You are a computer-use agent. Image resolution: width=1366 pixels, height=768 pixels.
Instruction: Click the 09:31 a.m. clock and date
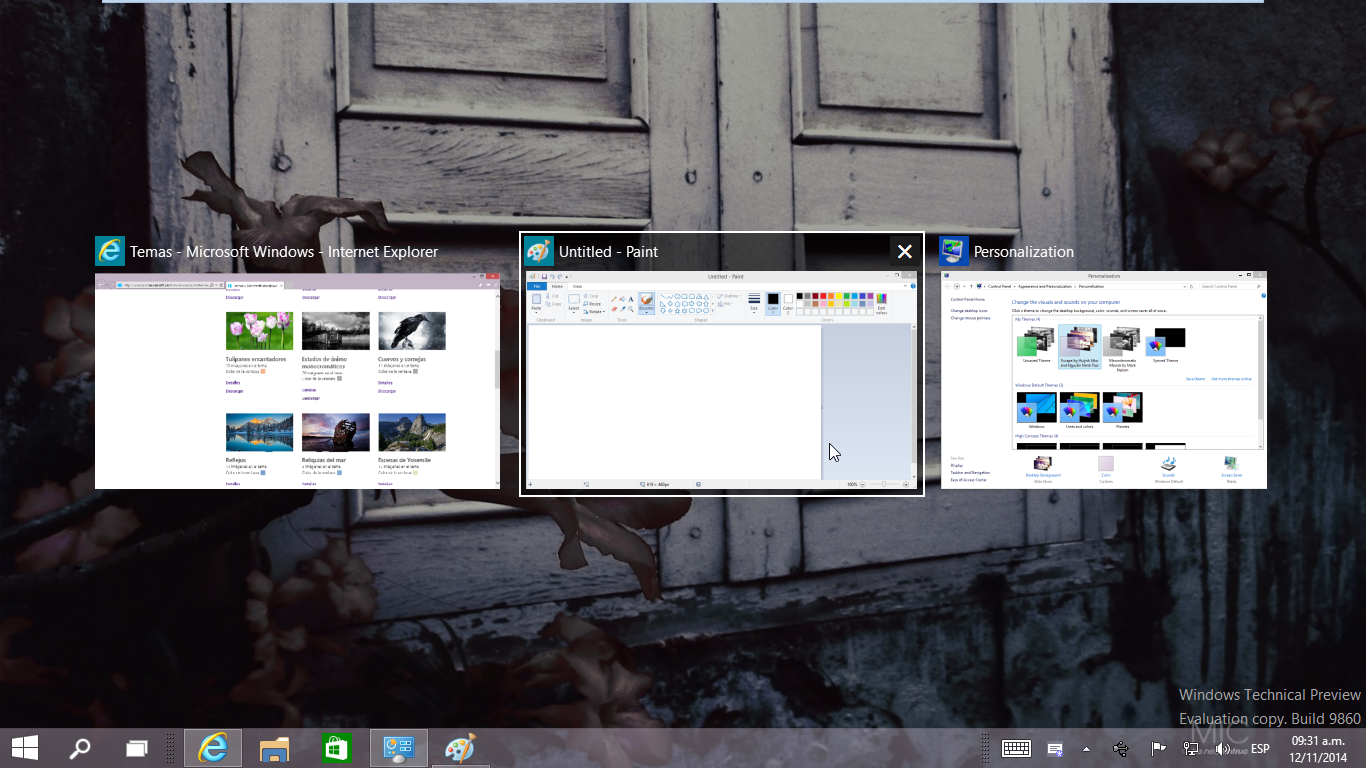tap(1317, 748)
